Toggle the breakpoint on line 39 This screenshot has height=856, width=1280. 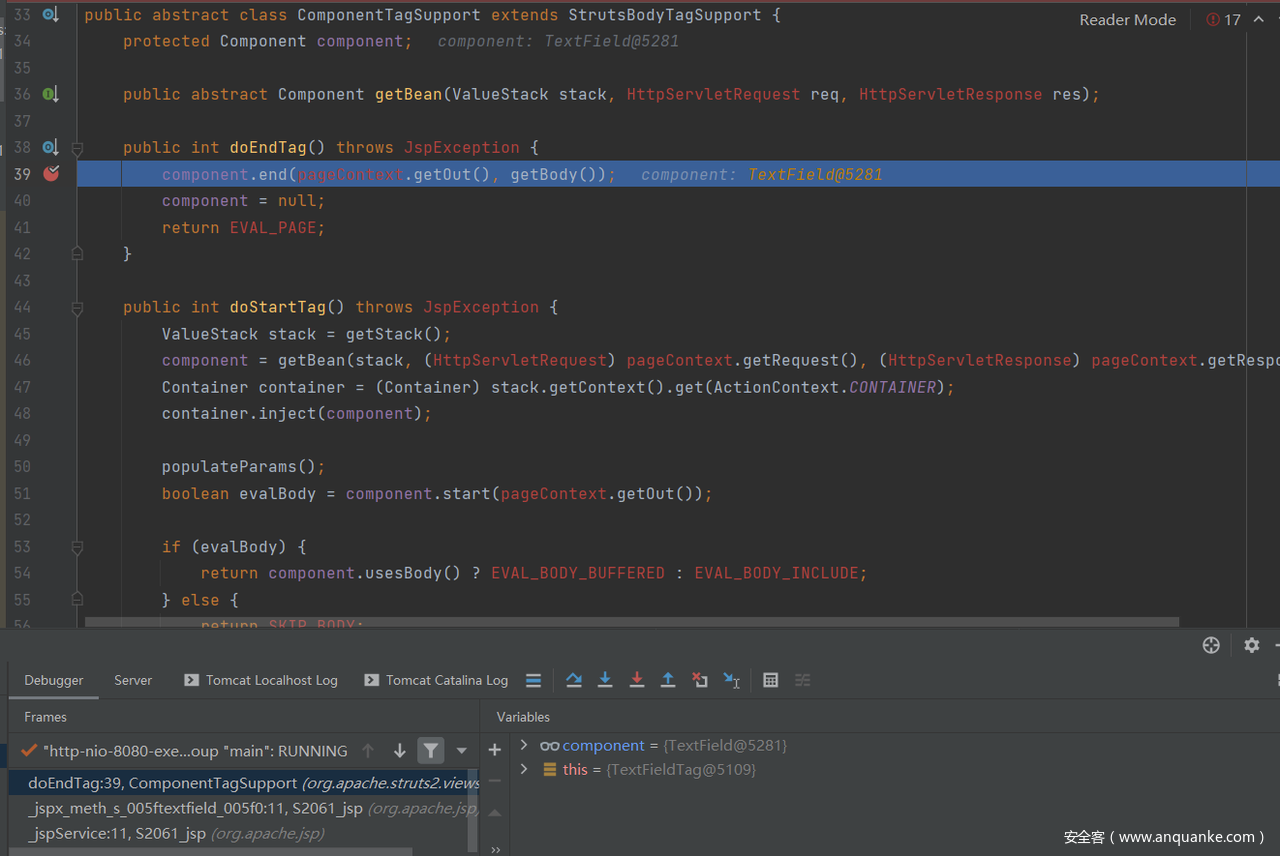coord(51,174)
